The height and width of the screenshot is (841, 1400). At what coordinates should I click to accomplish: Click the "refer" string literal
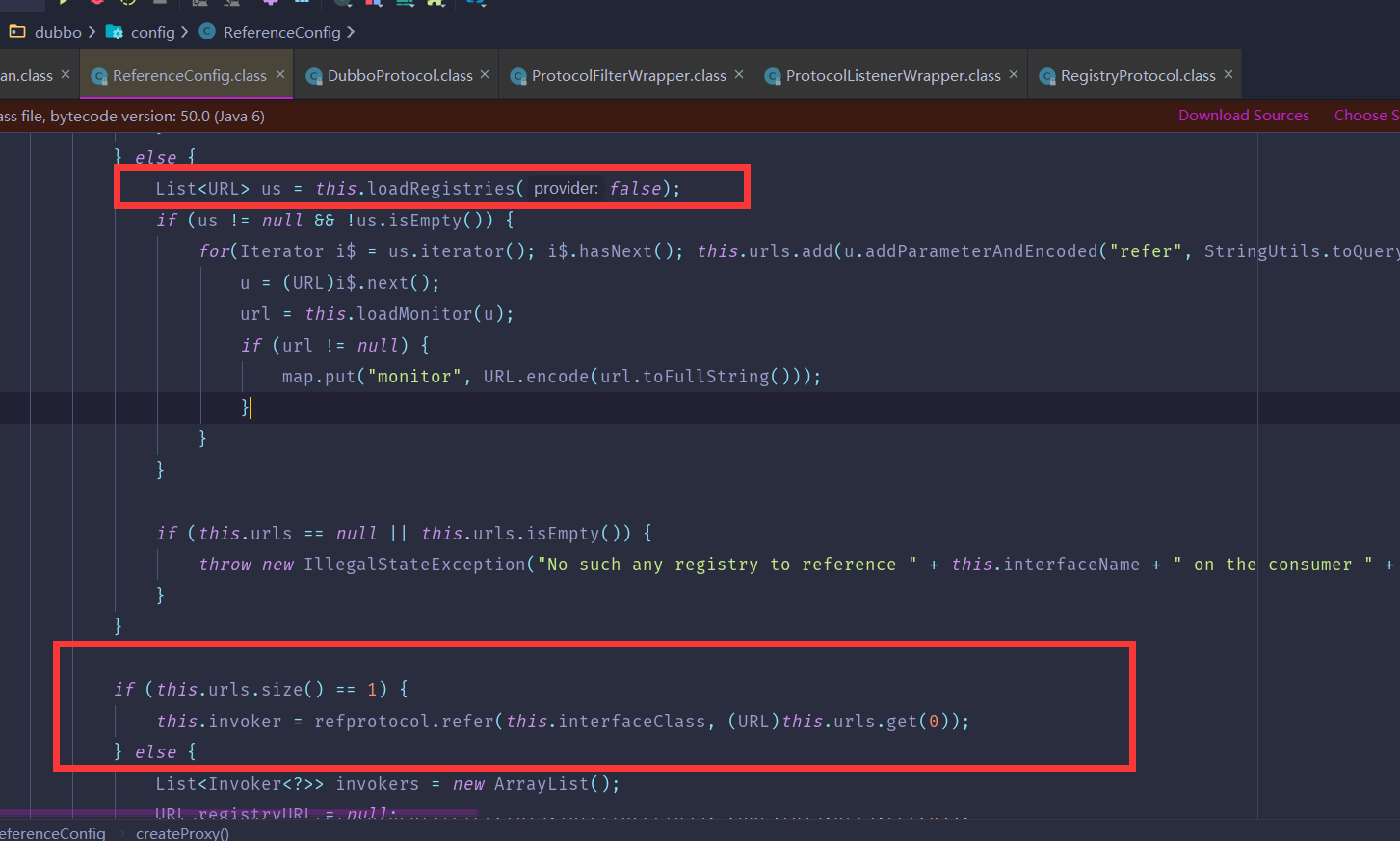tap(1146, 251)
